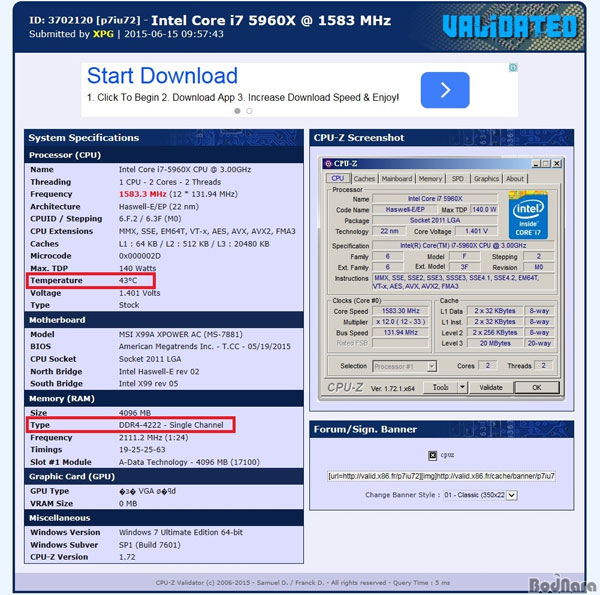Image resolution: width=600 pixels, height=595 pixels.
Task: Click the Max TDP 140.0 W field
Action: 484,209
